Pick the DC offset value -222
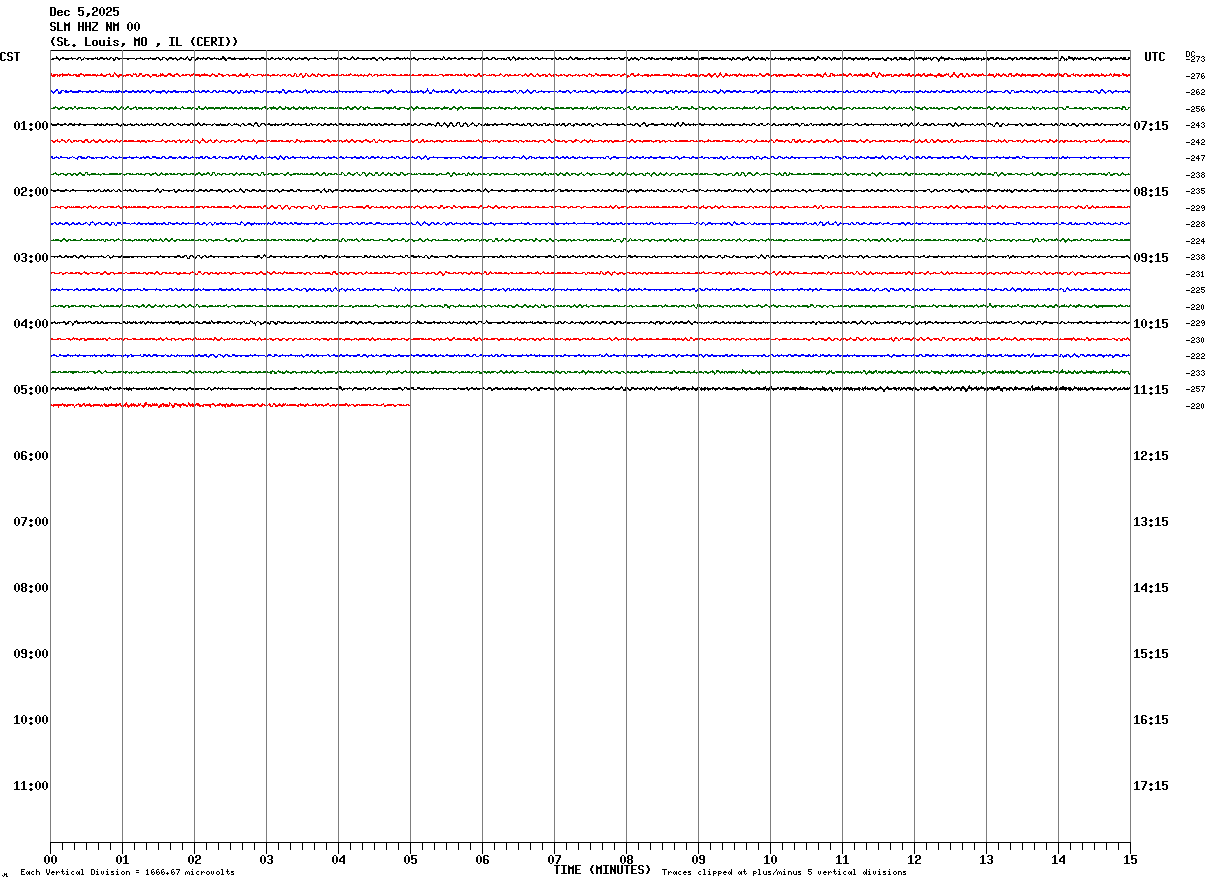 1196,356
